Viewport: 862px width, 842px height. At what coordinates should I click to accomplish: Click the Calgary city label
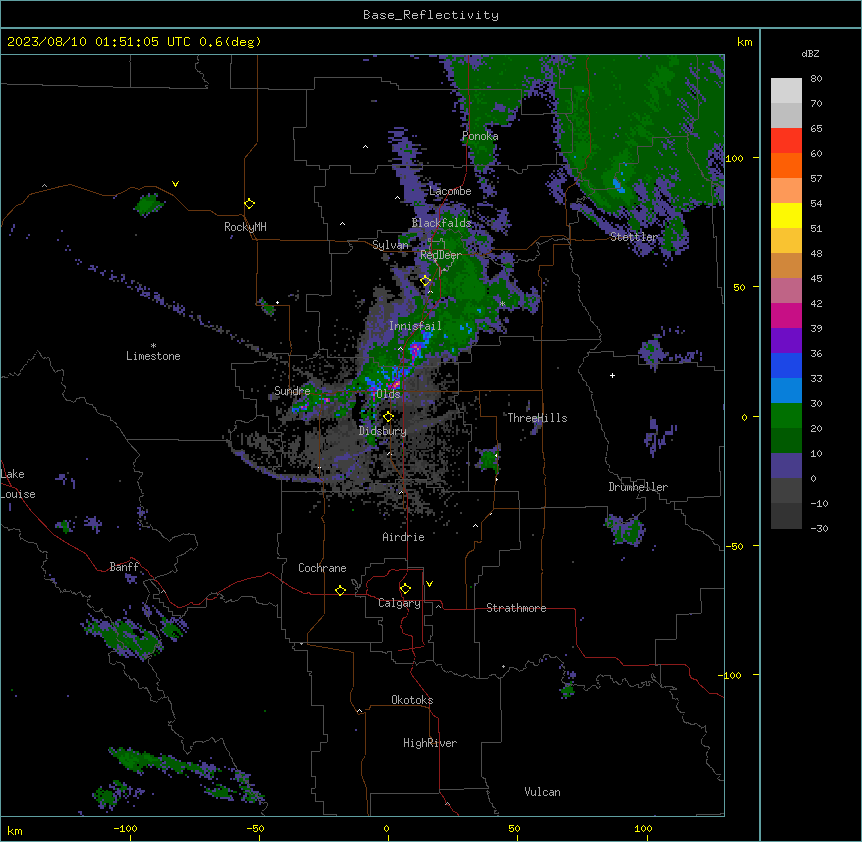pos(400,603)
